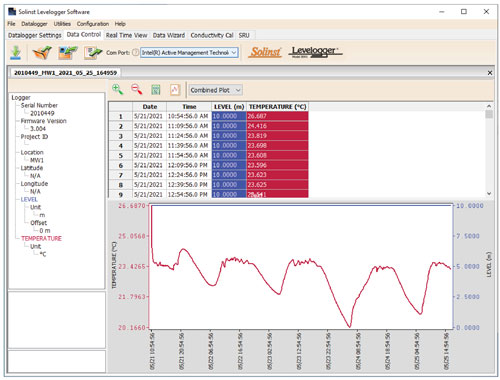Image resolution: width=500 pixels, height=380 pixels.
Task: Click time cell 11:39:56.0 AM
Action: [189, 146]
